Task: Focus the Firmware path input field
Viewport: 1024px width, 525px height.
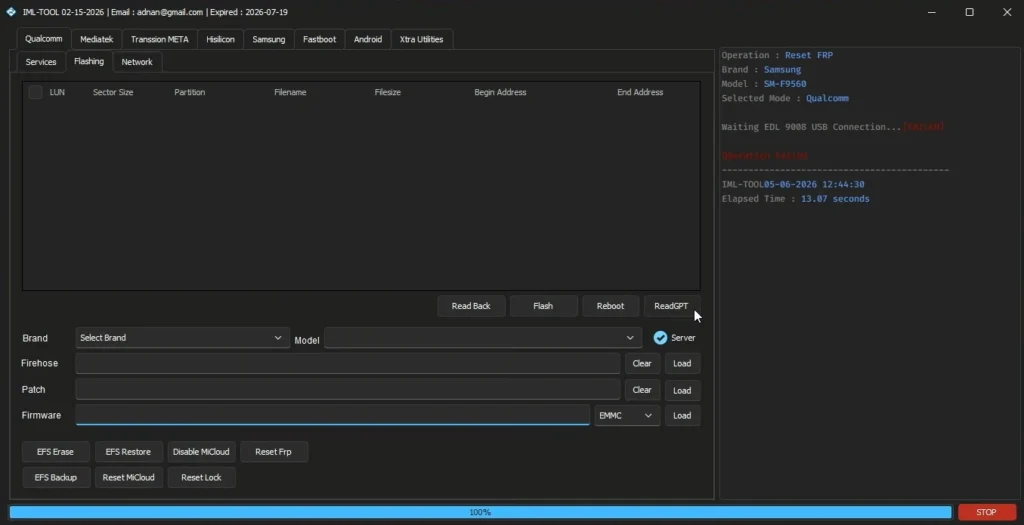Action: pos(332,415)
